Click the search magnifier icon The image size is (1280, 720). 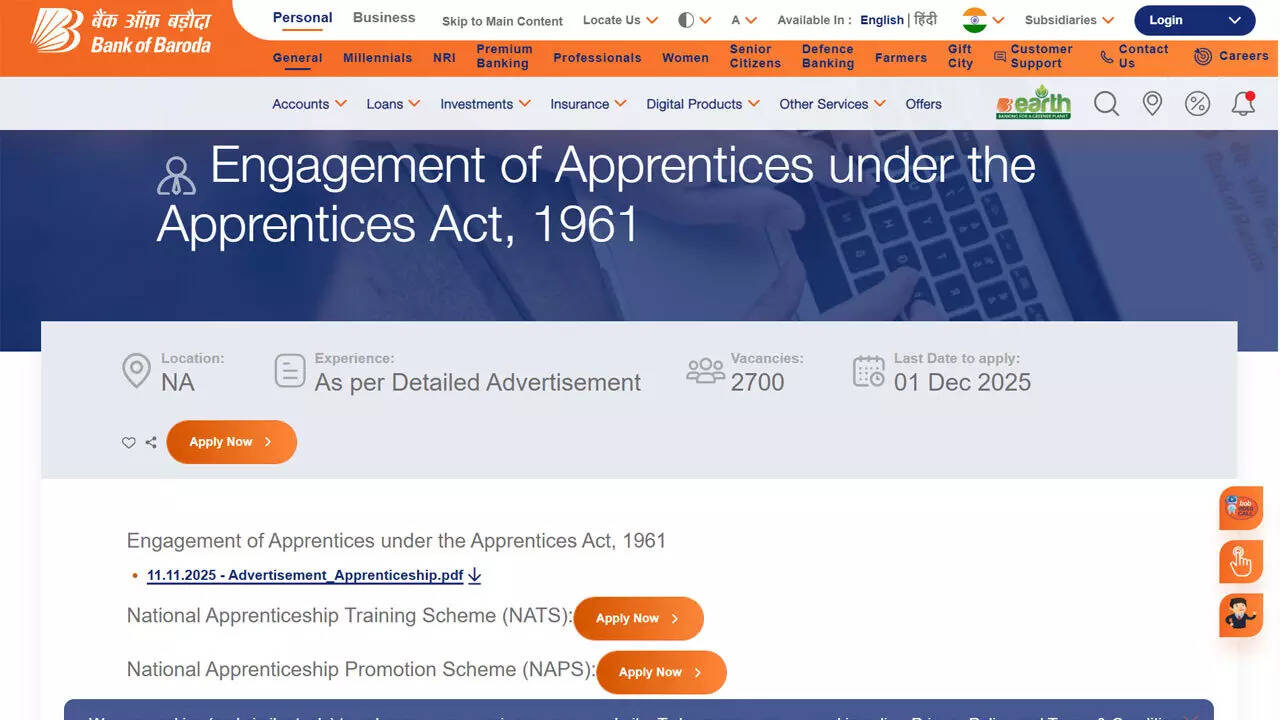click(1106, 104)
